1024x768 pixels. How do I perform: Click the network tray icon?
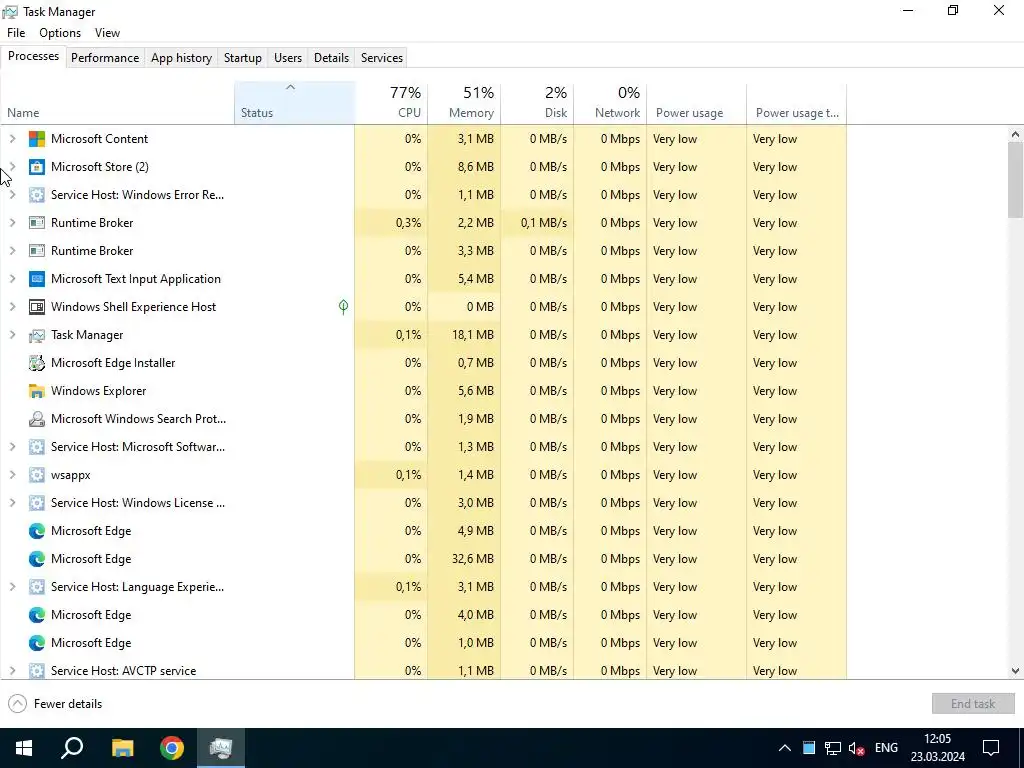(833, 748)
